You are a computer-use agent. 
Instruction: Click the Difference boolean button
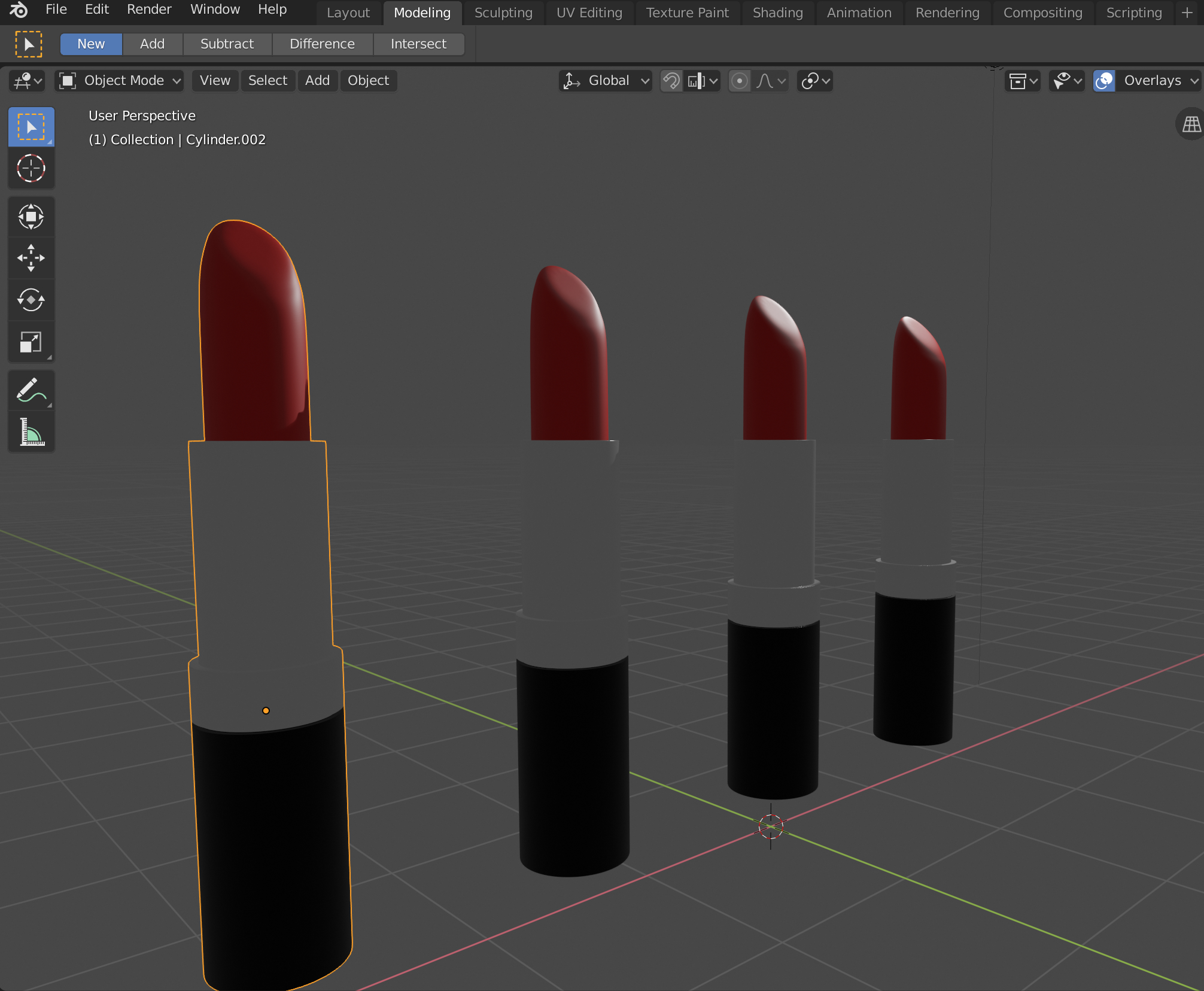322,43
